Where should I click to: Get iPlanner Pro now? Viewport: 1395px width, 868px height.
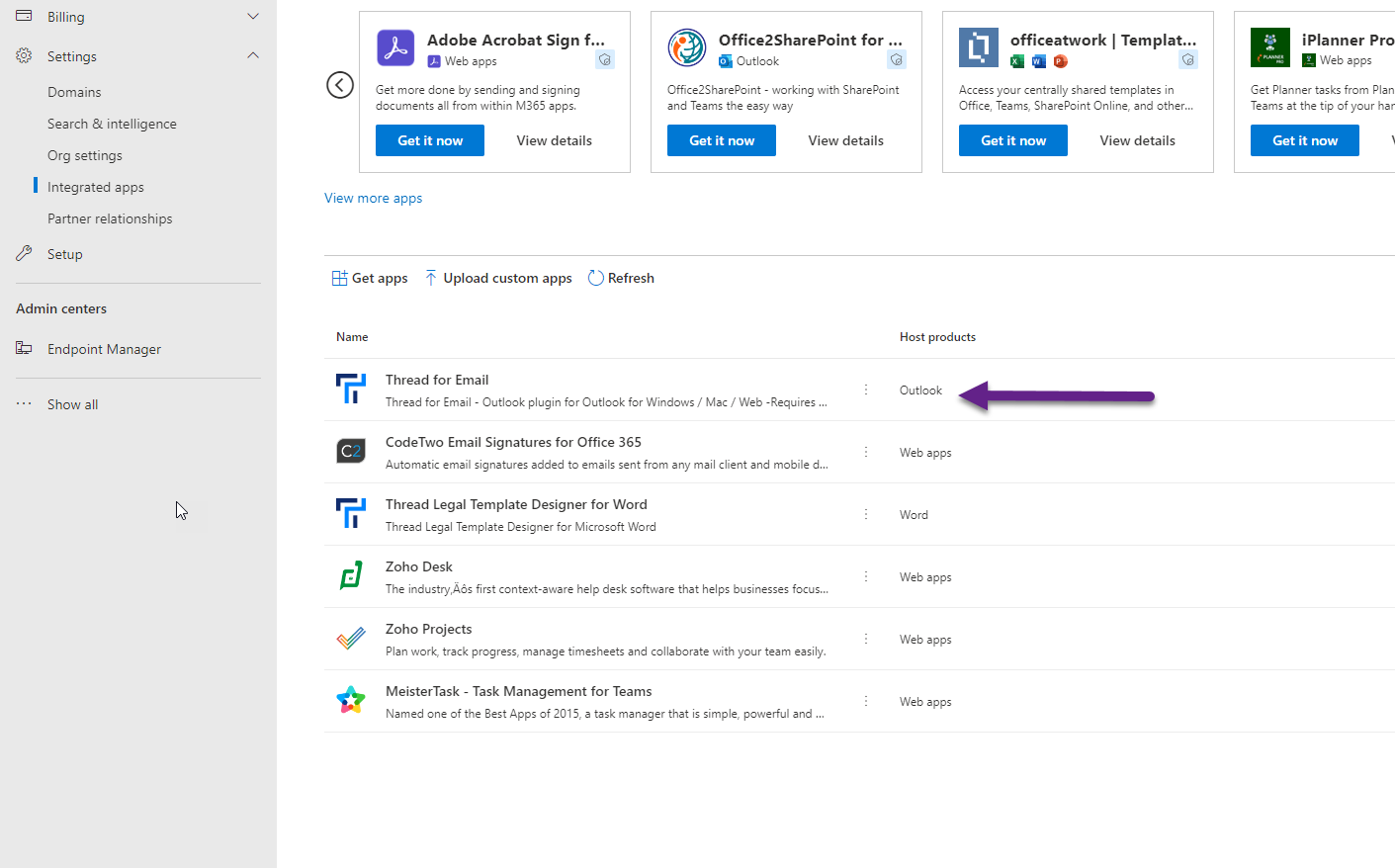click(1305, 140)
